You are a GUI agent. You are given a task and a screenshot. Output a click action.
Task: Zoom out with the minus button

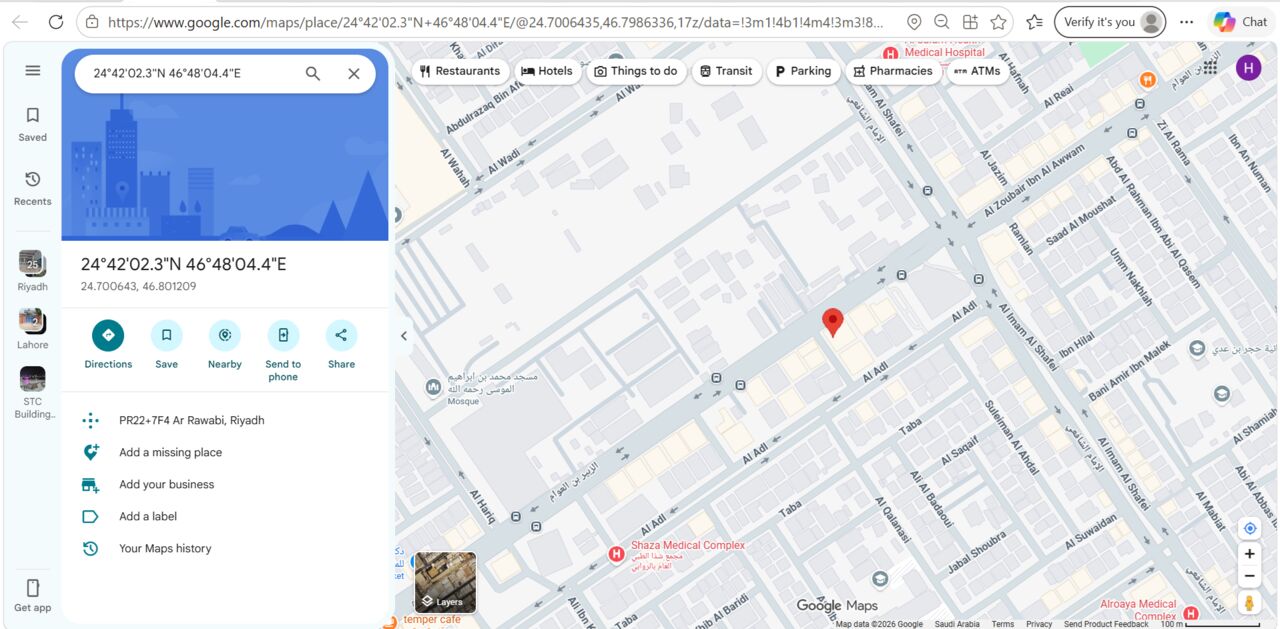[x=1249, y=576]
